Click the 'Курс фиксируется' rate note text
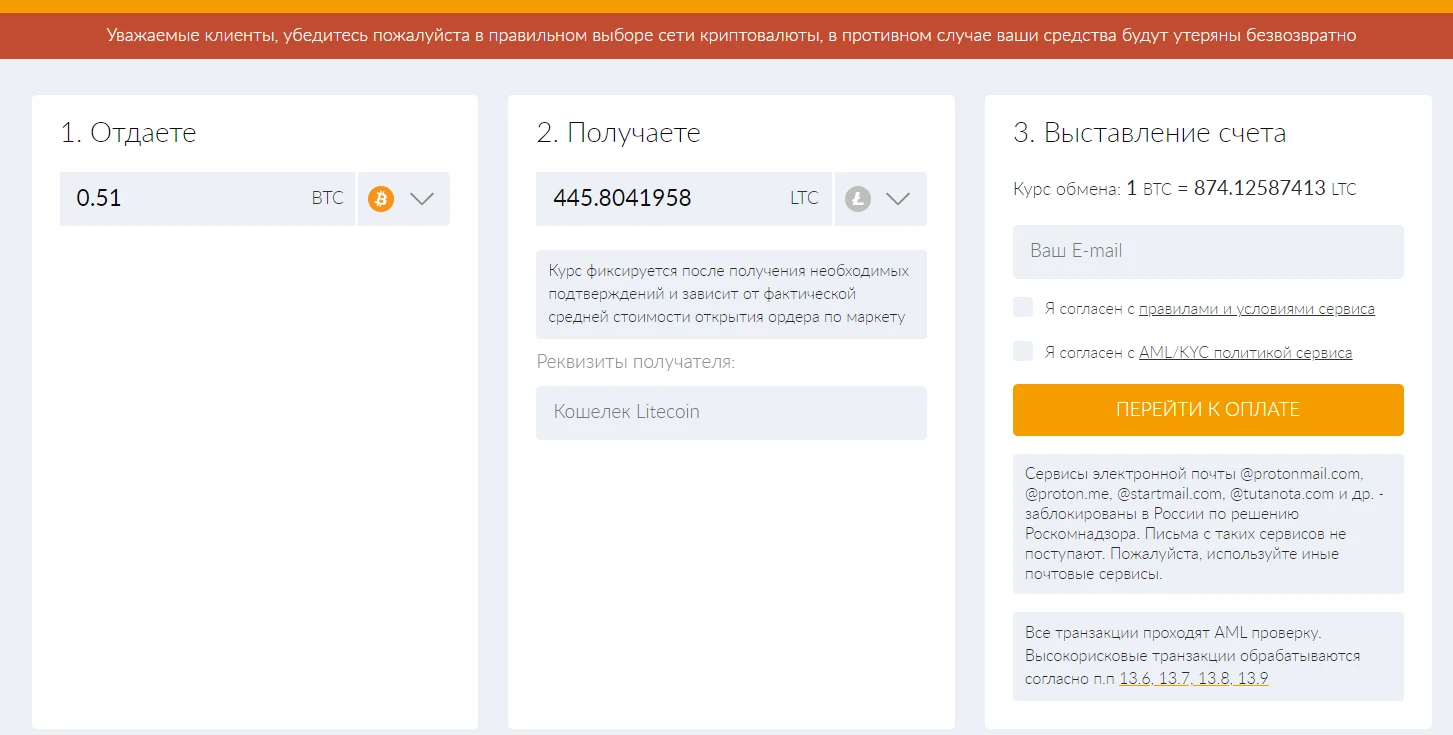 [731, 294]
